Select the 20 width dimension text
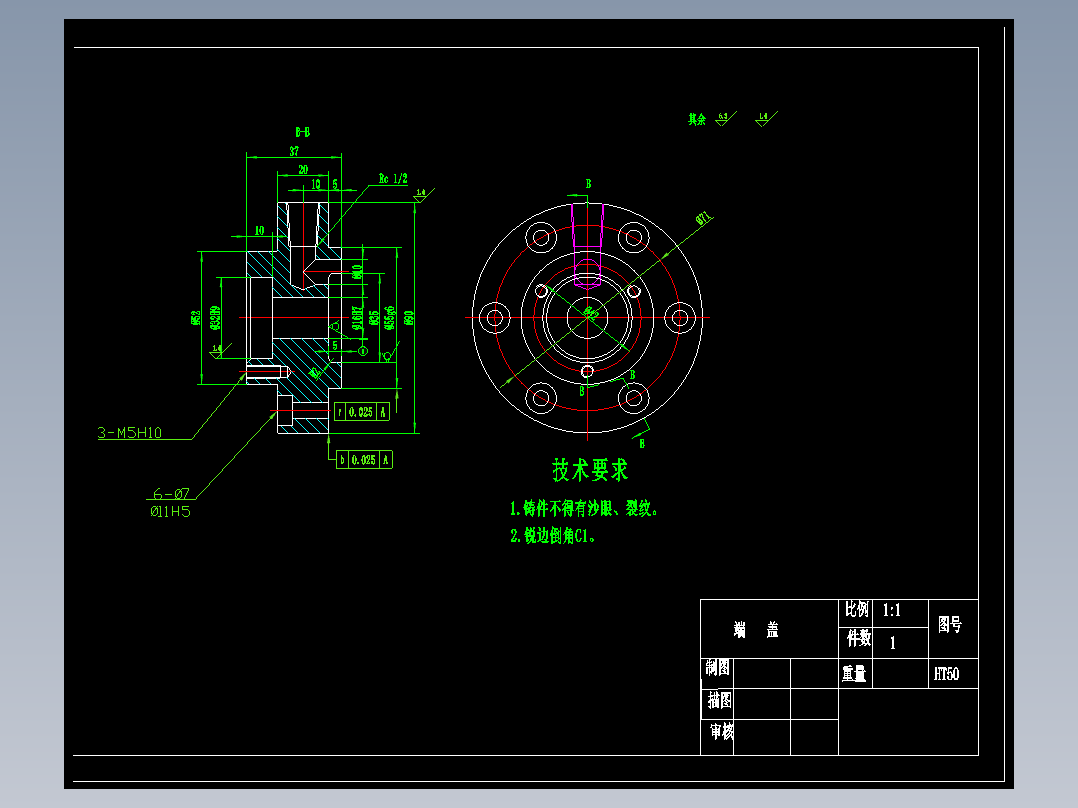 click(303, 169)
